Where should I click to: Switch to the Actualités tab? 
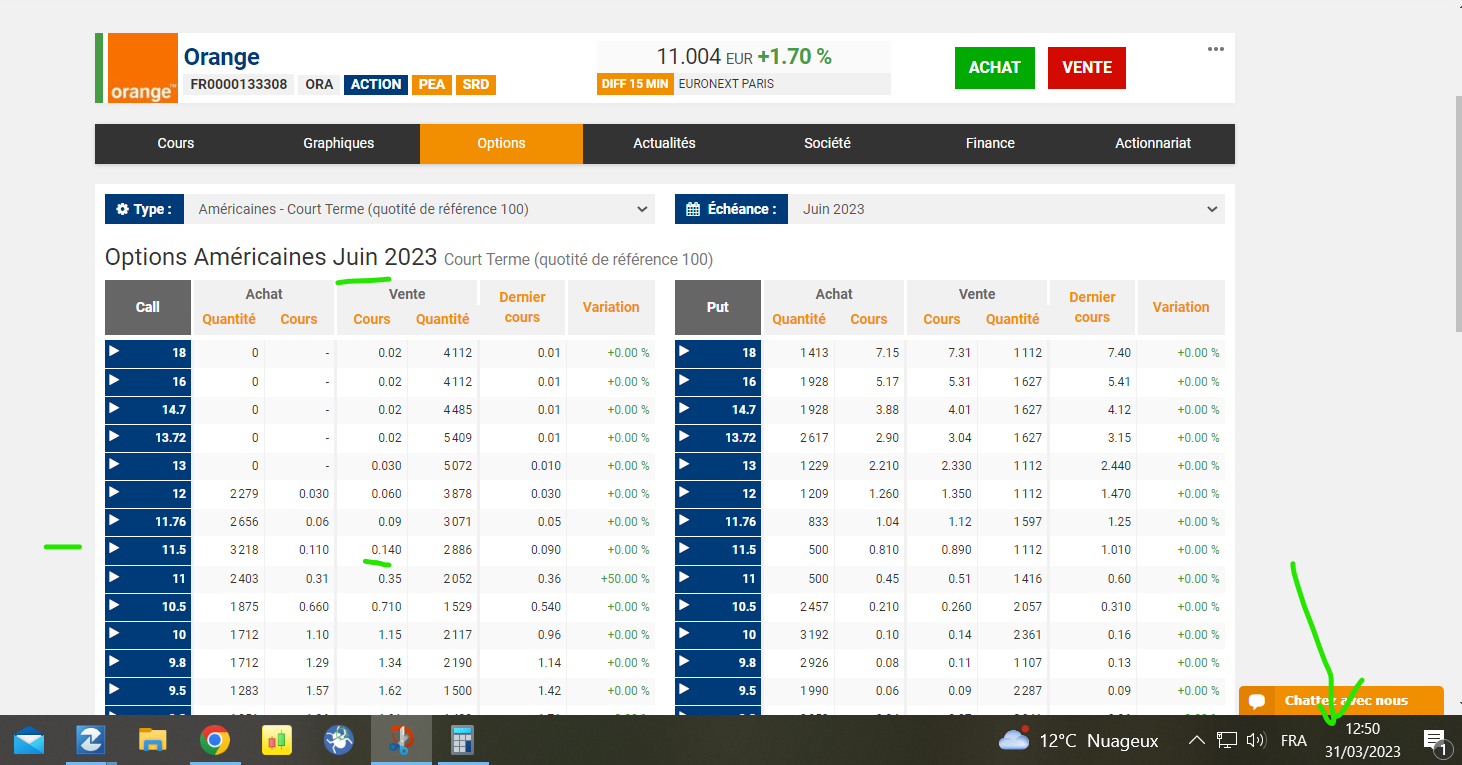pyautogui.click(x=664, y=143)
